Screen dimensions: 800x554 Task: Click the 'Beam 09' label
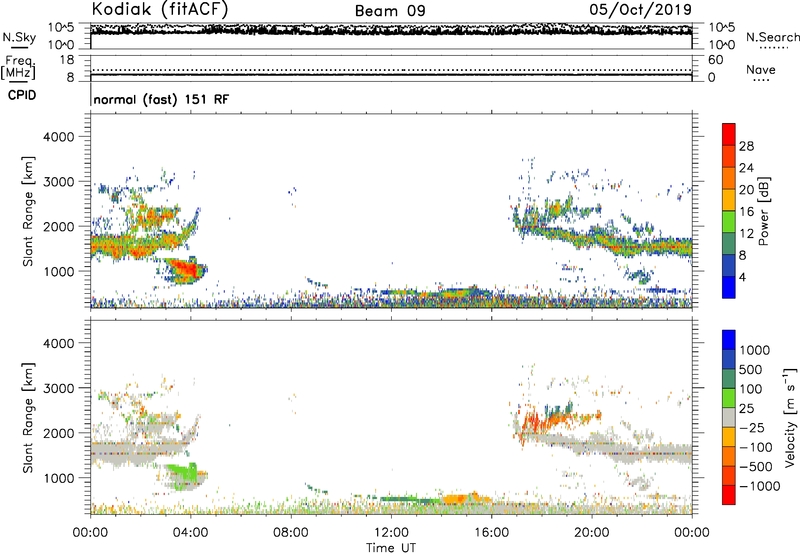pyautogui.click(x=390, y=11)
